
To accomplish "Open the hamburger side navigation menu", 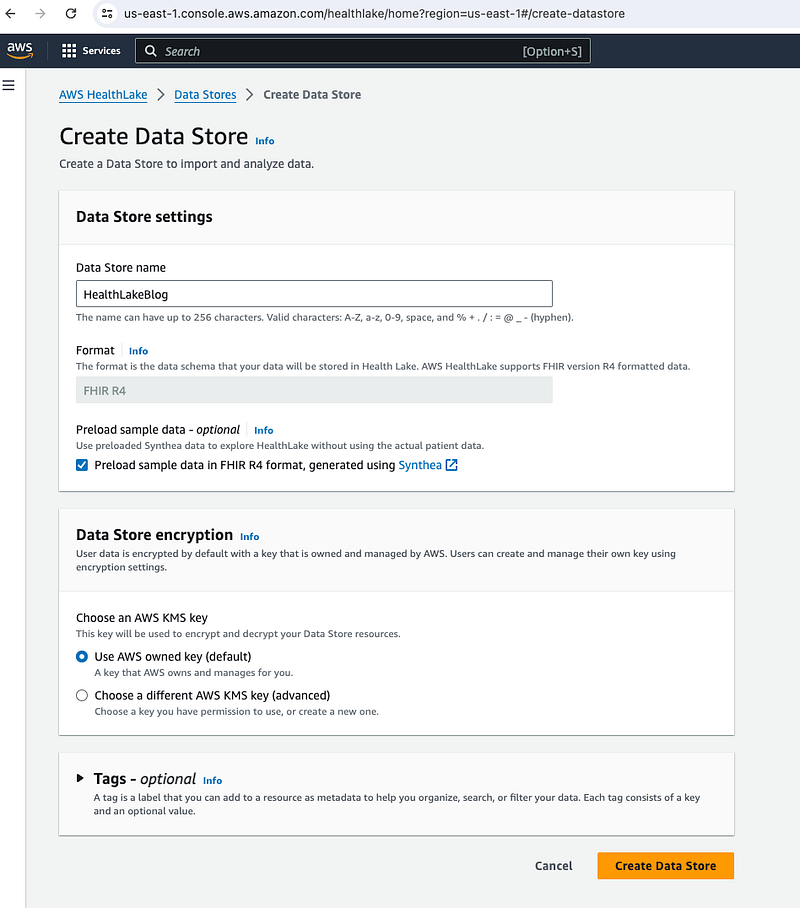I will pos(8,85).
